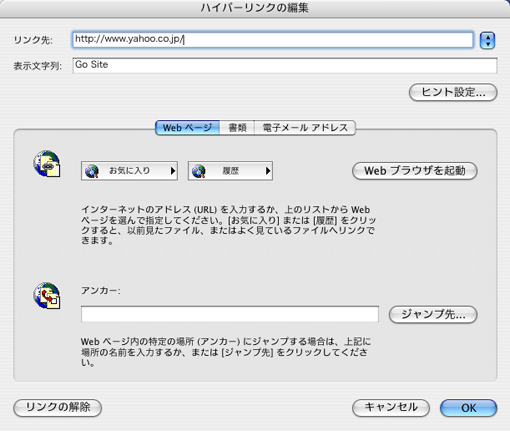Click the キャンセル button
This screenshot has width=510, height=431.
click(x=391, y=407)
